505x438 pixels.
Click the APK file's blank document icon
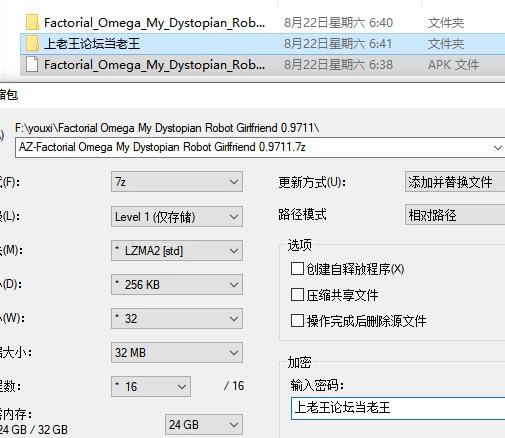pos(32,64)
